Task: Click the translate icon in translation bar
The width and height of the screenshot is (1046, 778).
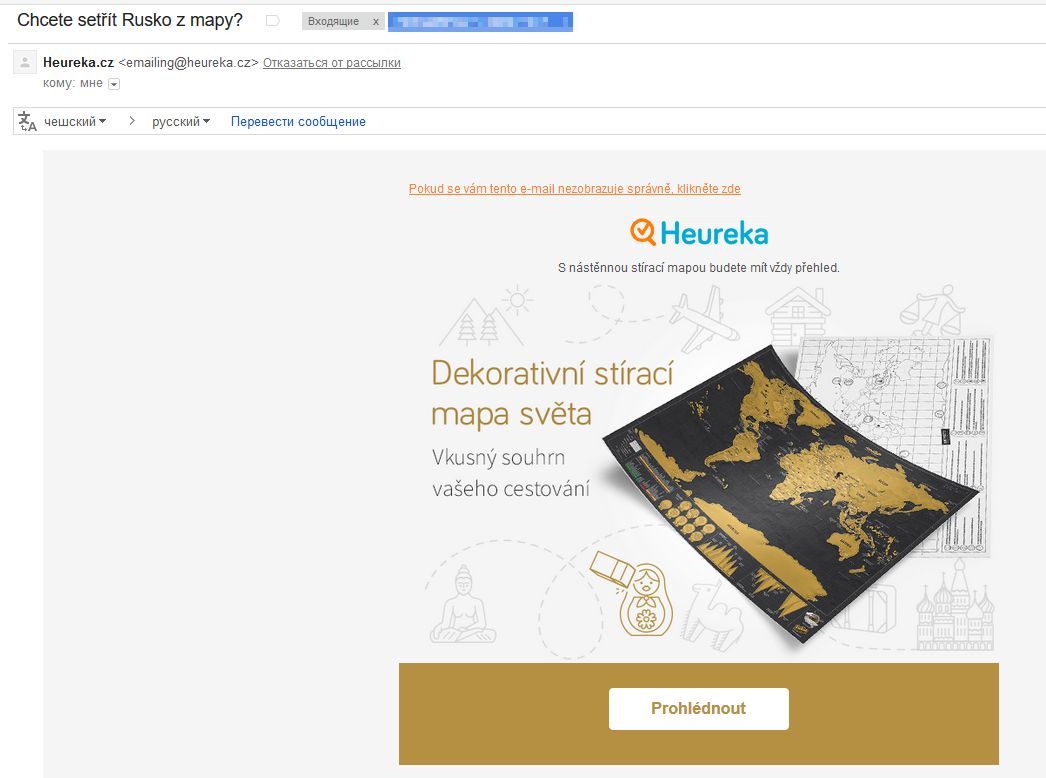Action: (x=27, y=121)
